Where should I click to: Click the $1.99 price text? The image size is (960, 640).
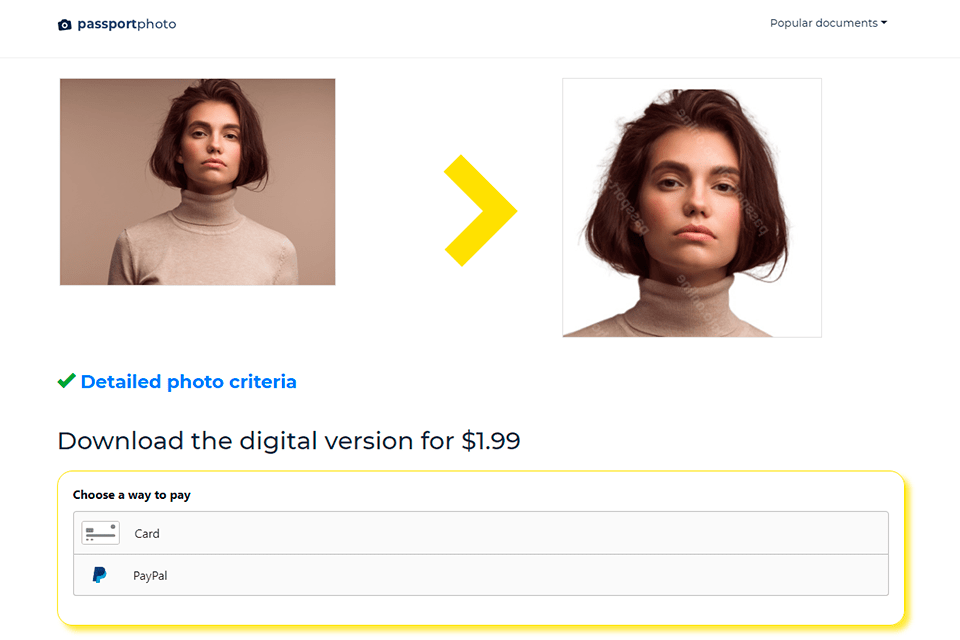pyautogui.click(x=490, y=441)
